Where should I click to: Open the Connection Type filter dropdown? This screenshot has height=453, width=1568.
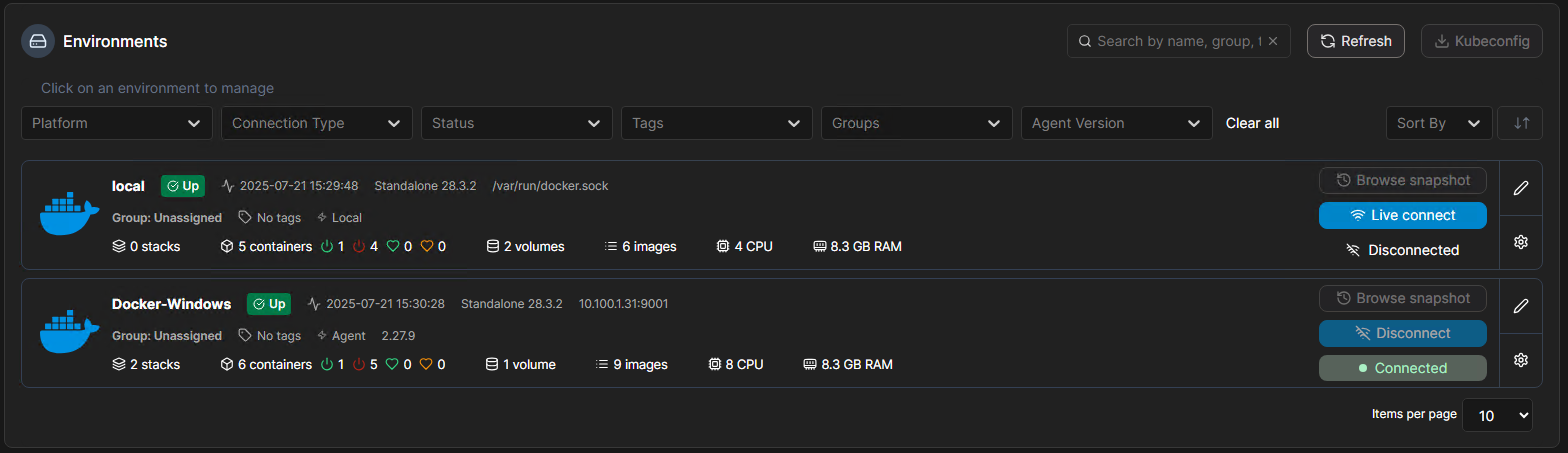coord(317,123)
